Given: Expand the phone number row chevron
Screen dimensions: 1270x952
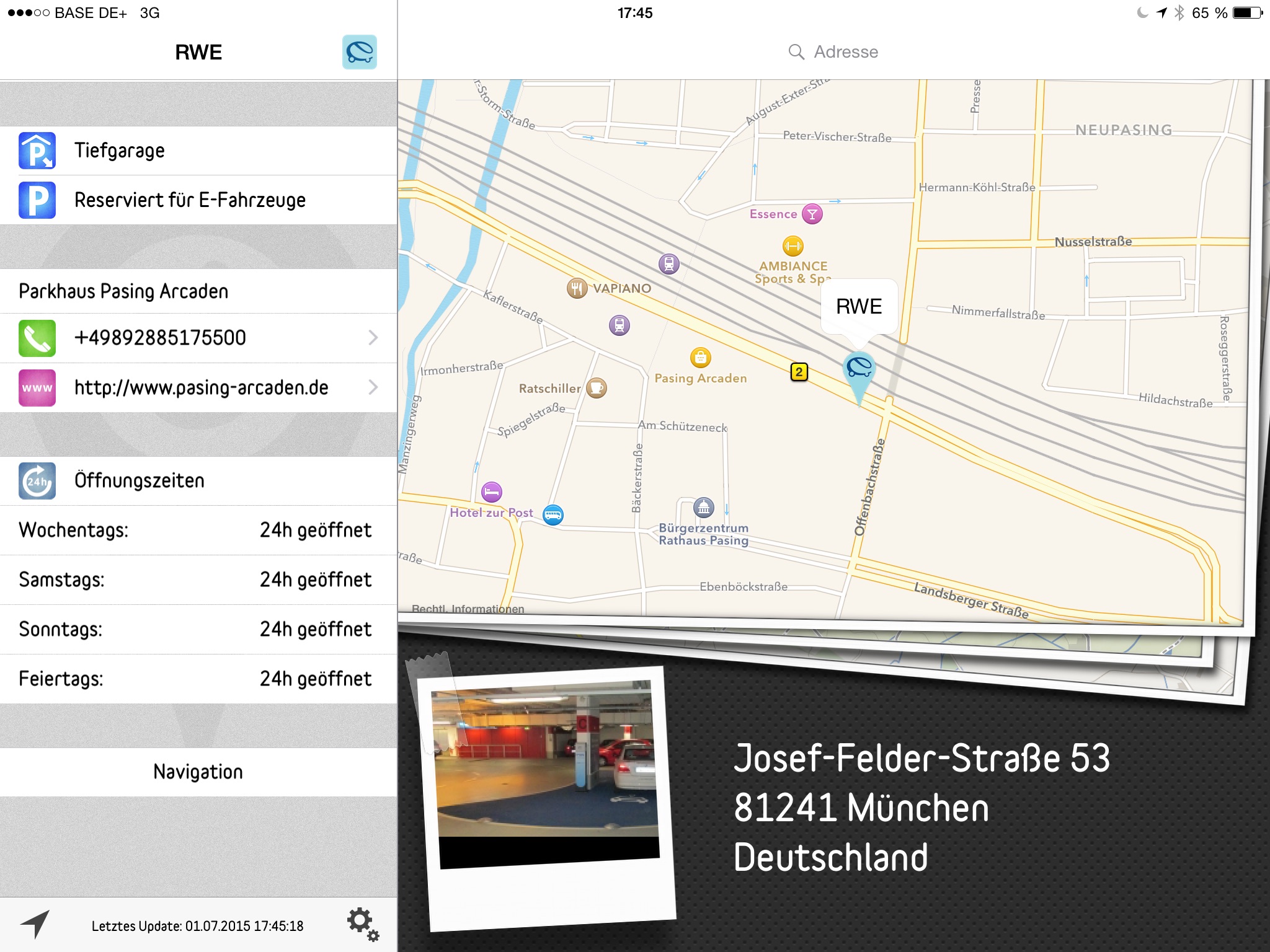Looking at the screenshot, I should pyautogui.click(x=373, y=338).
